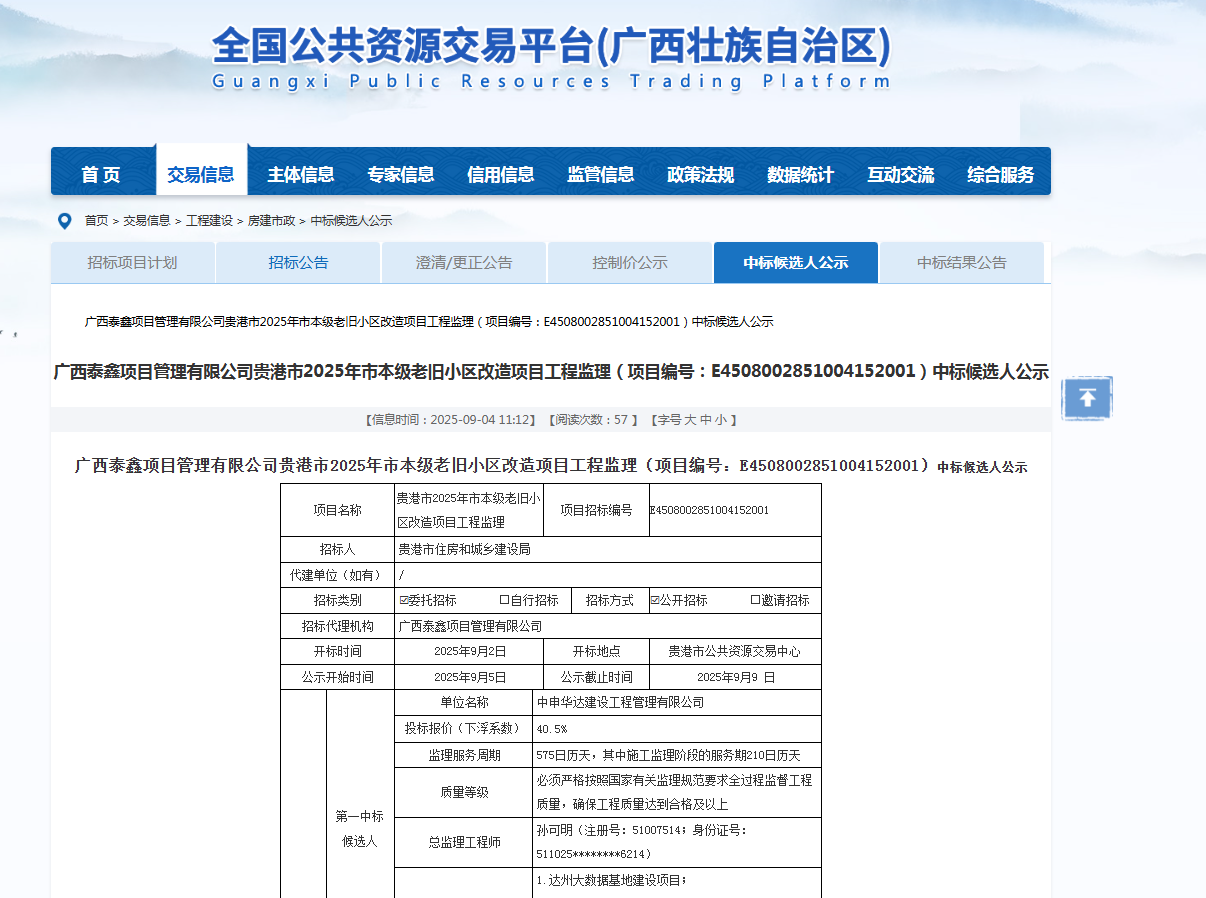Set font size to 小
Viewport: 1206px width, 898px height.
(x=722, y=420)
